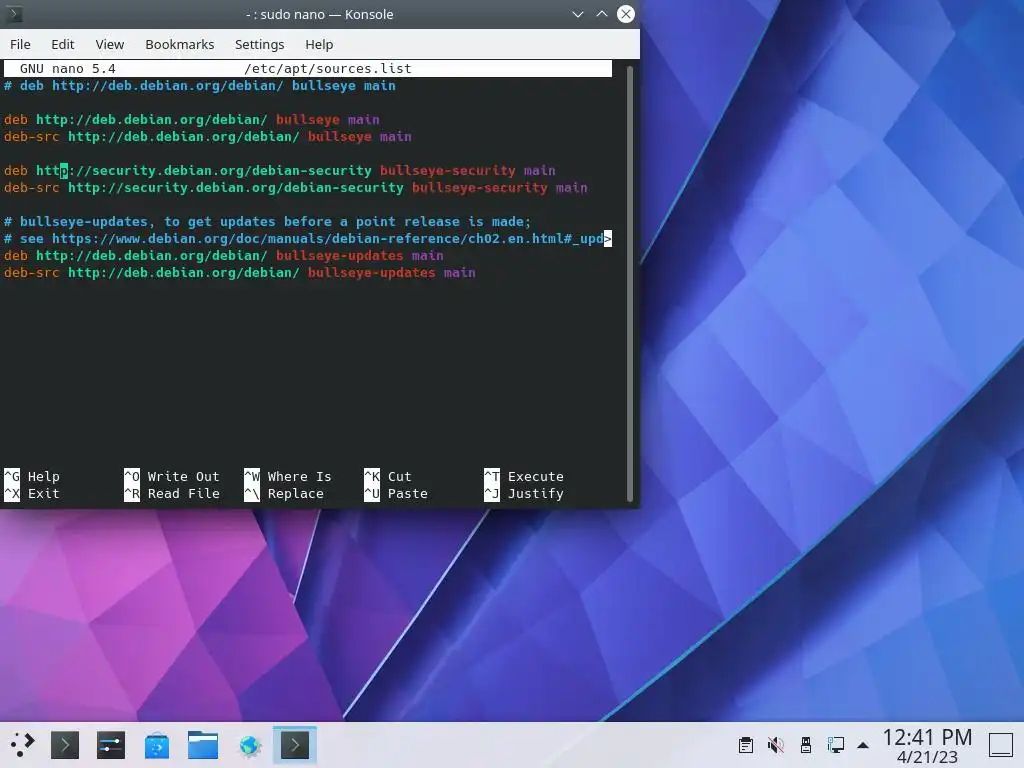Viewport: 1024px width, 768px height.
Task: Close the Konsole window
Action: (626, 14)
